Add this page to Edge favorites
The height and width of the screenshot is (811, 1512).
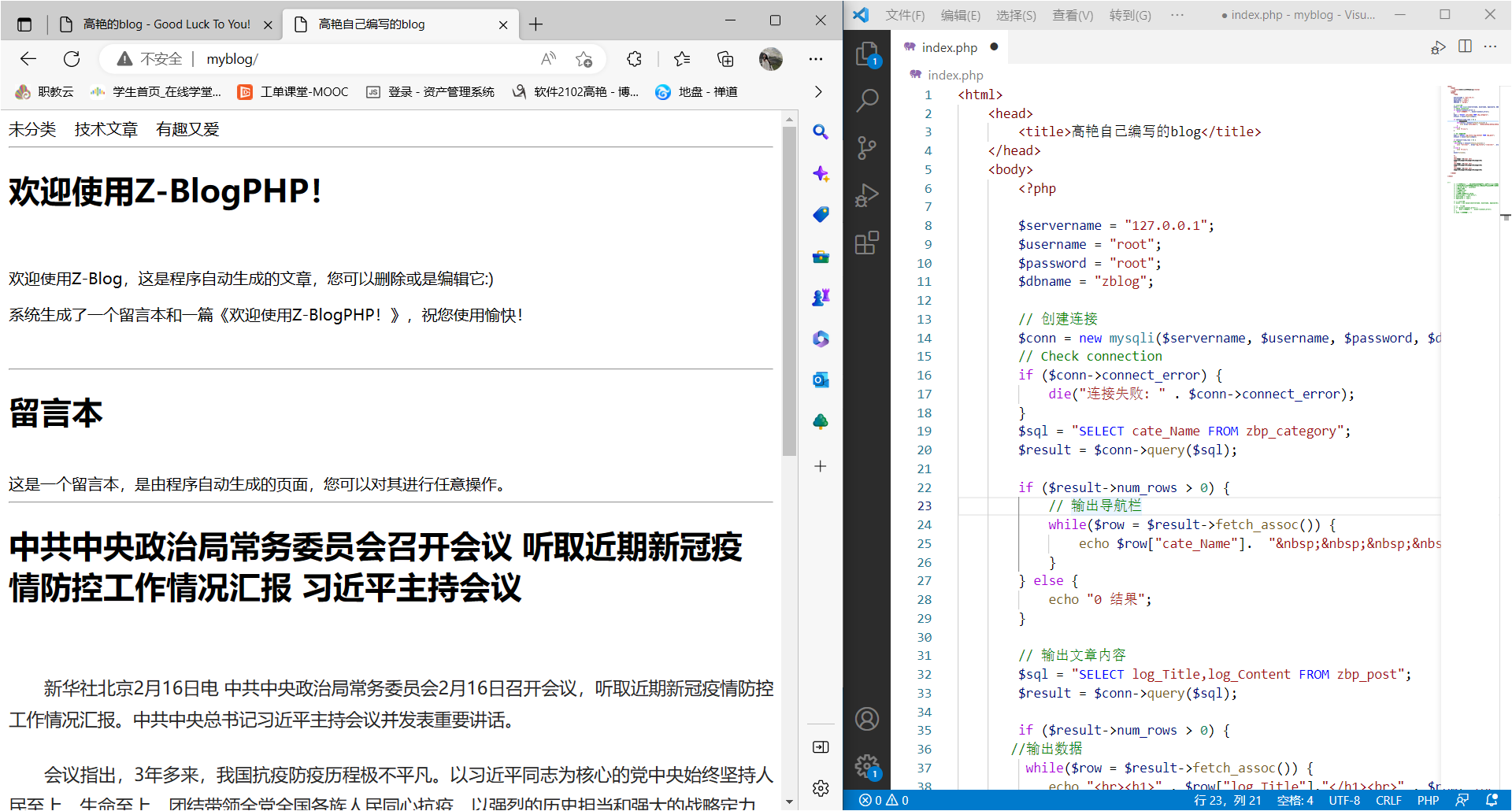584,59
